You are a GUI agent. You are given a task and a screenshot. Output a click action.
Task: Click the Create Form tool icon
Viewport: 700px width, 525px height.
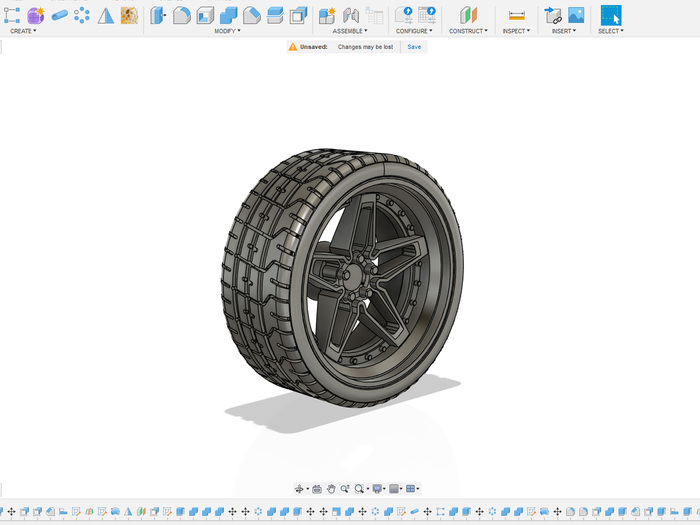36,15
